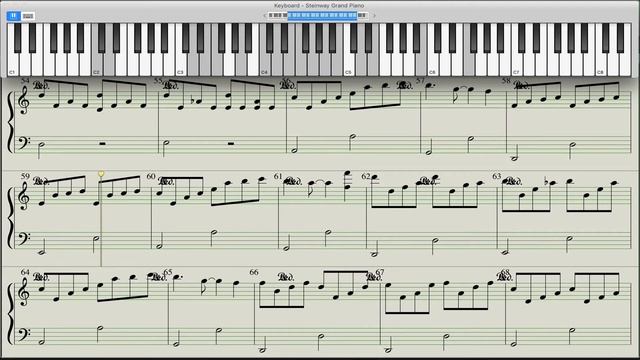This screenshot has height=360, width=640.
Task: Click measure number 59
Action: [25, 176]
